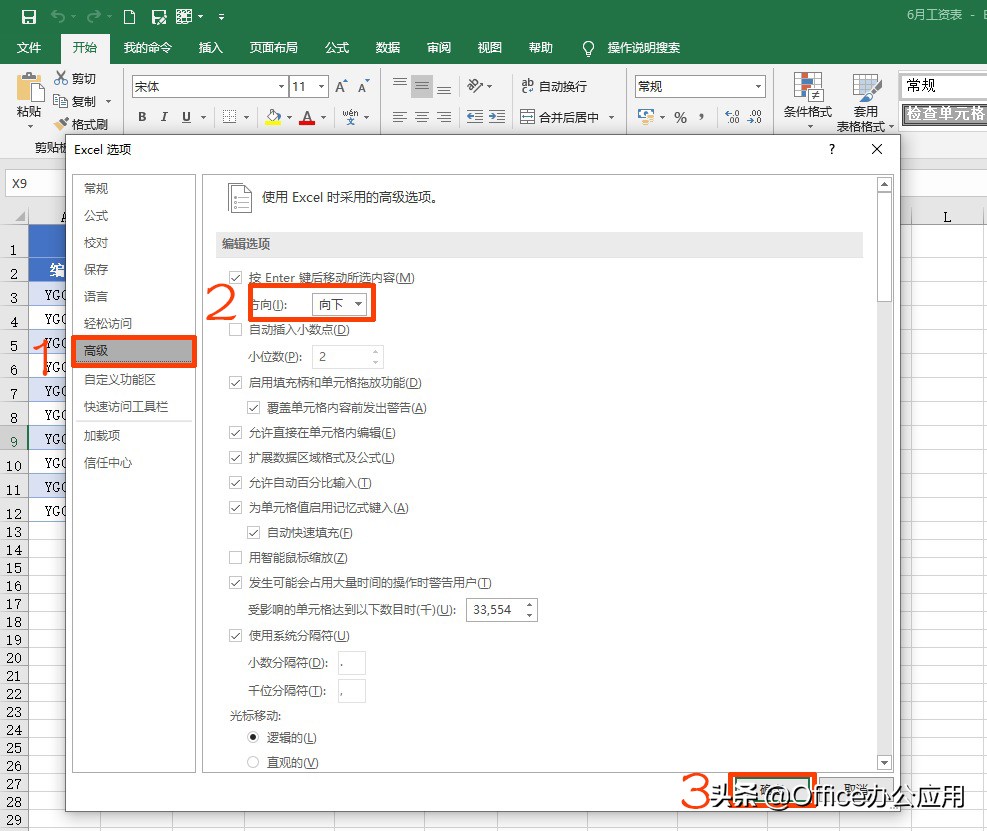Decrease font size with smaller A icon

[x=363, y=86]
